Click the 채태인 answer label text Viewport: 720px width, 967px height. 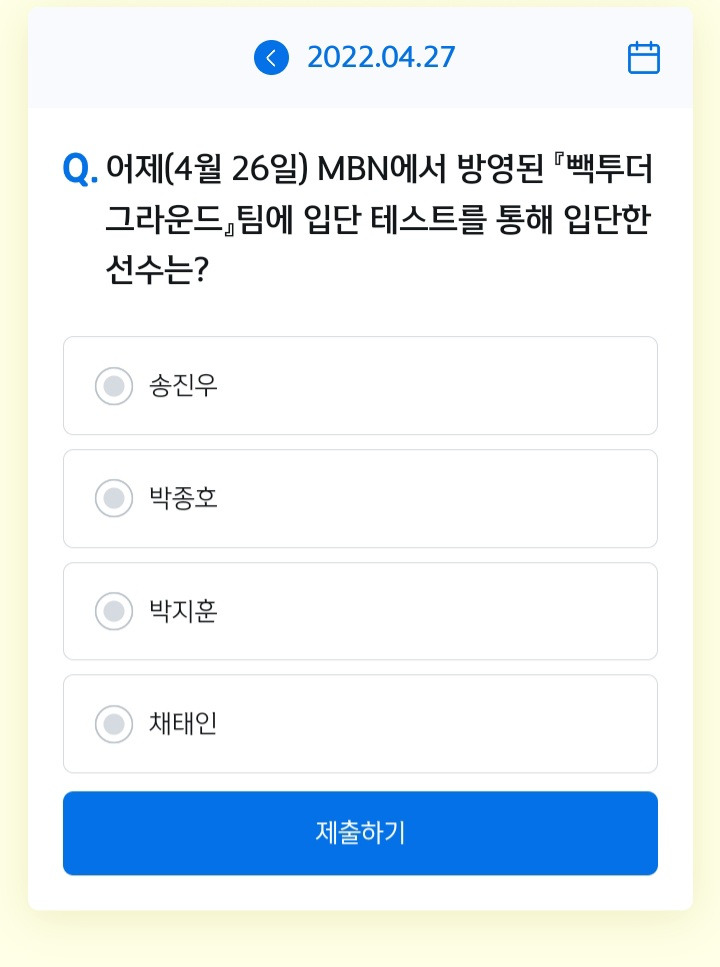point(183,724)
